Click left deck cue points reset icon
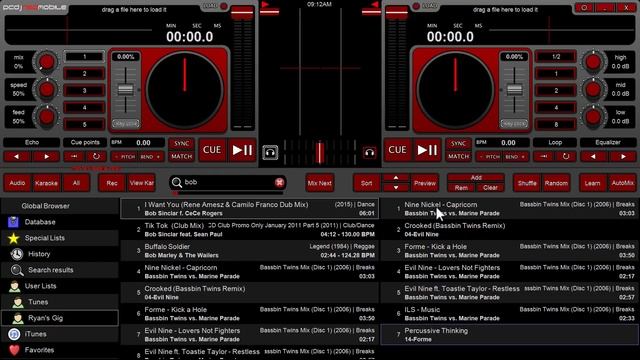The height and width of the screenshot is (360, 640). [x=96, y=156]
